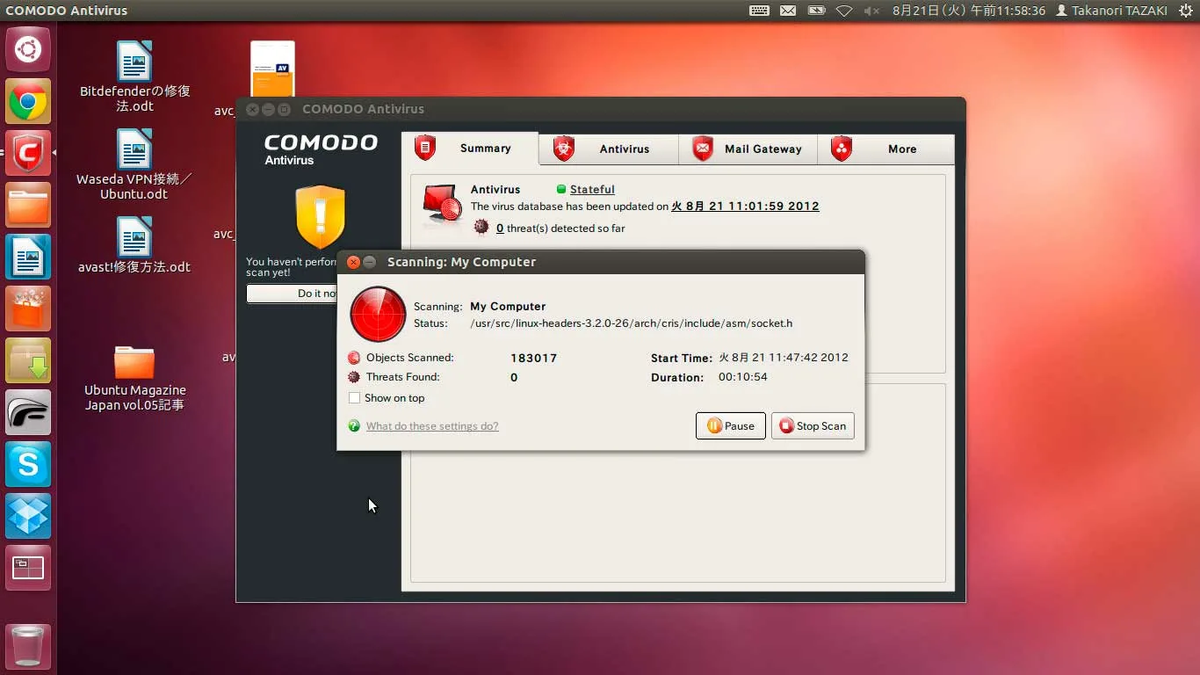Open the mail indicator in top panel
Screen dimensions: 1200x675
tap(788, 11)
